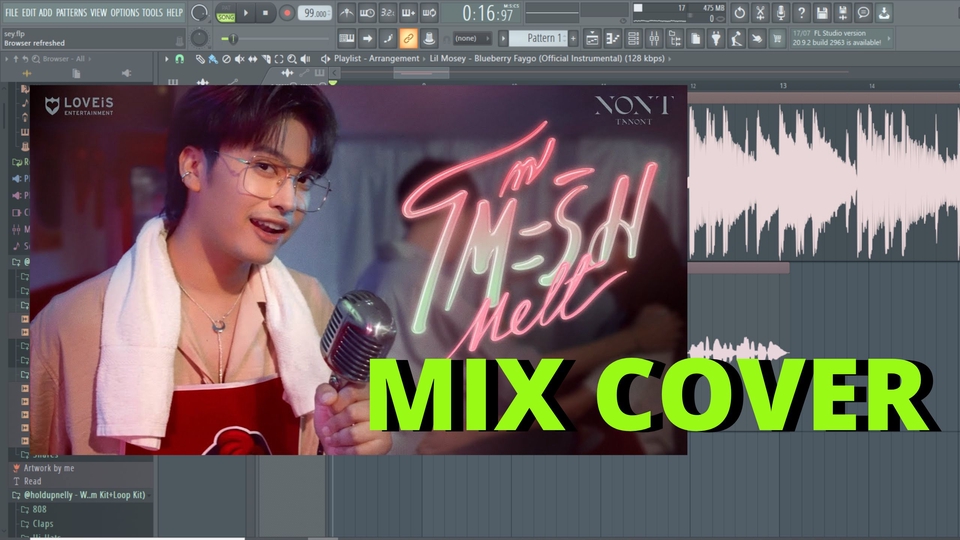This screenshot has height=540, width=960.
Task: Click the save project floppy icon
Action: (822, 12)
